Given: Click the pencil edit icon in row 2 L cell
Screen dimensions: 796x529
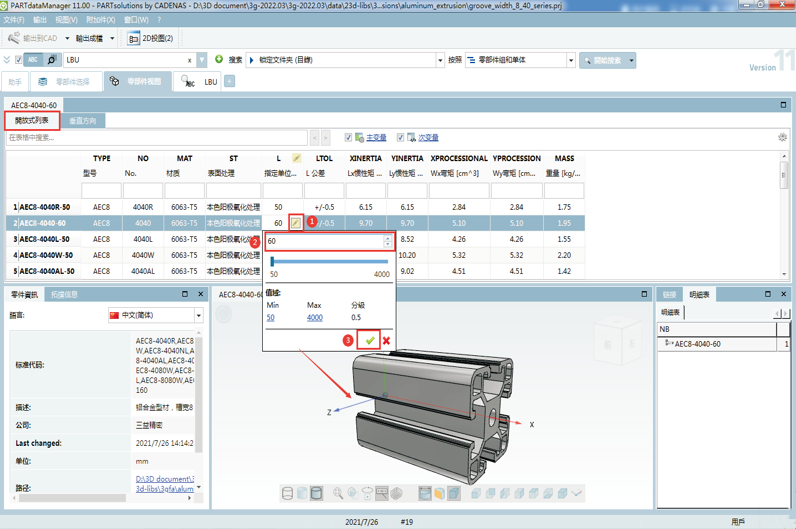Looking at the screenshot, I should pyautogui.click(x=295, y=223).
